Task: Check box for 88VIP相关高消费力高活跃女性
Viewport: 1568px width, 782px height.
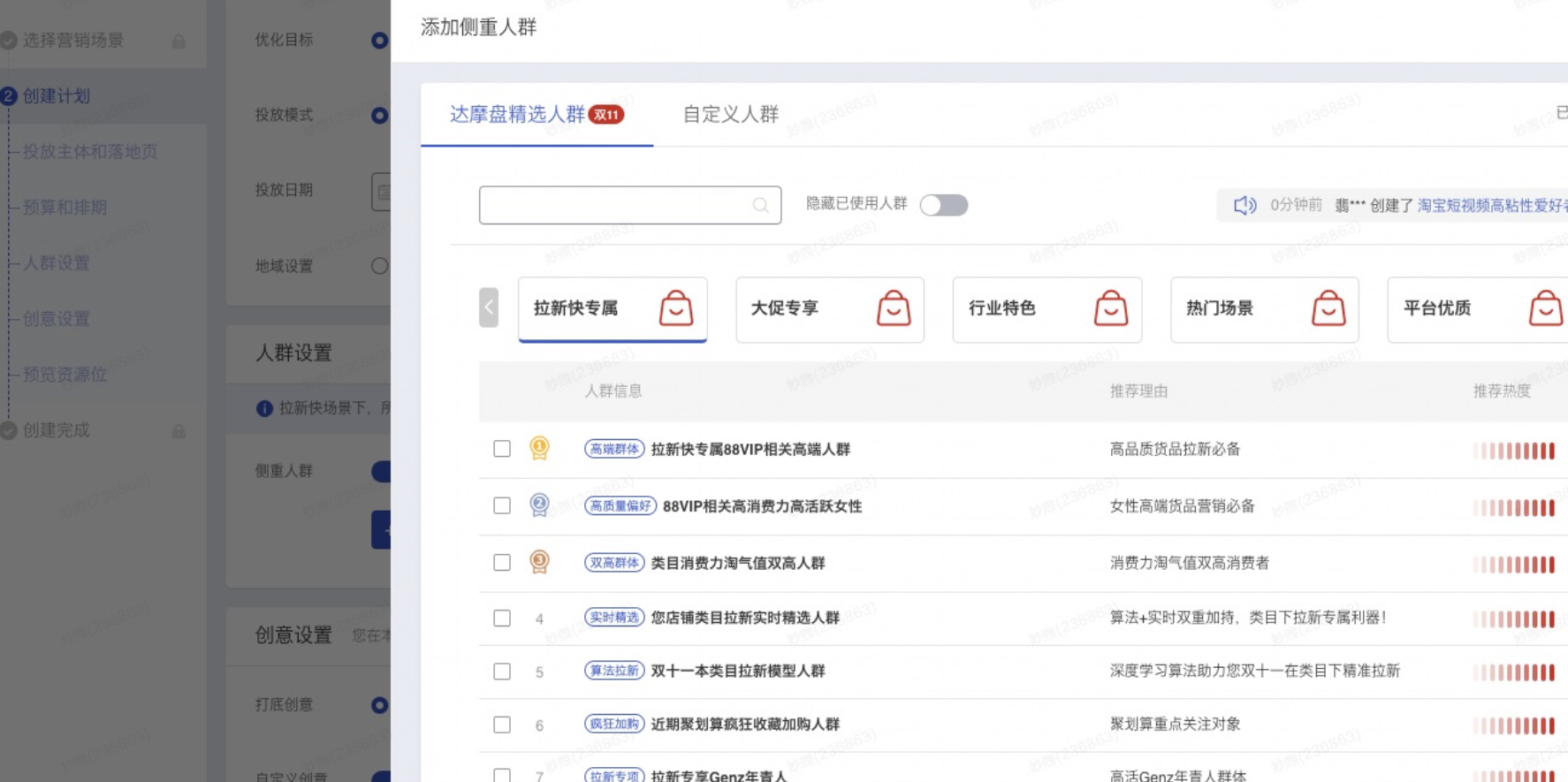Action: [502, 505]
